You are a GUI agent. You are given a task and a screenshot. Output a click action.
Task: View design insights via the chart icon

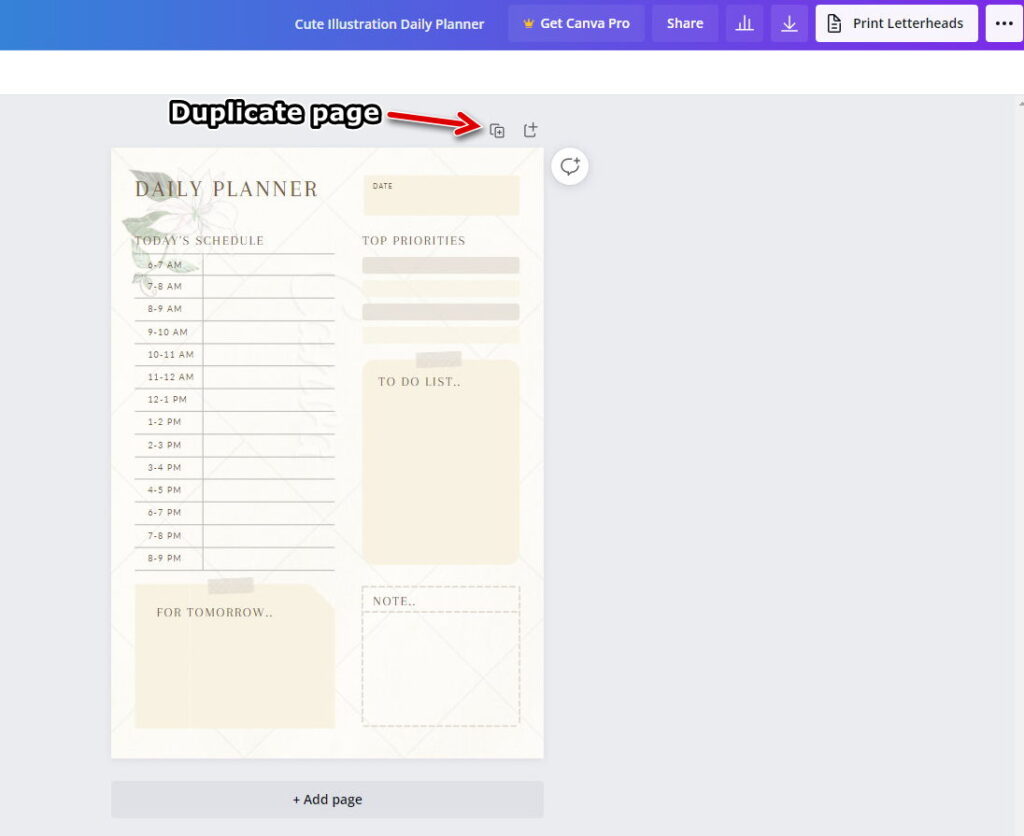click(x=744, y=23)
